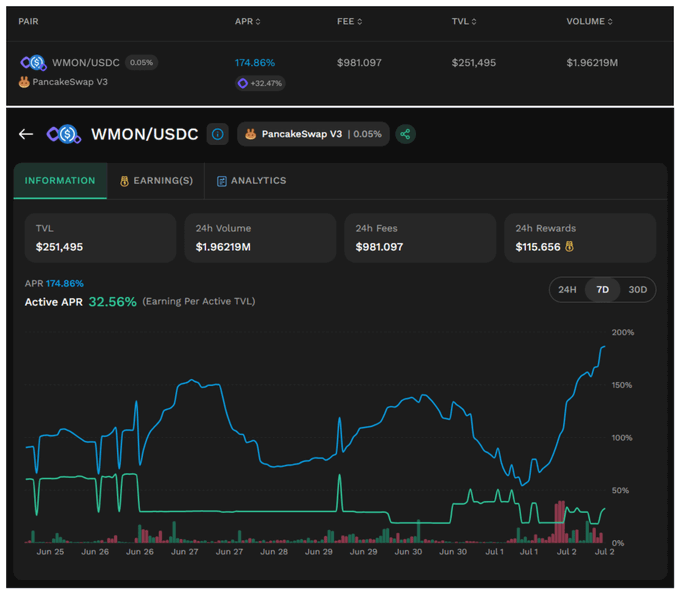Click the WMON/USDC token pair logo in header
This screenshot has height=594, width=680.
(x=64, y=134)
